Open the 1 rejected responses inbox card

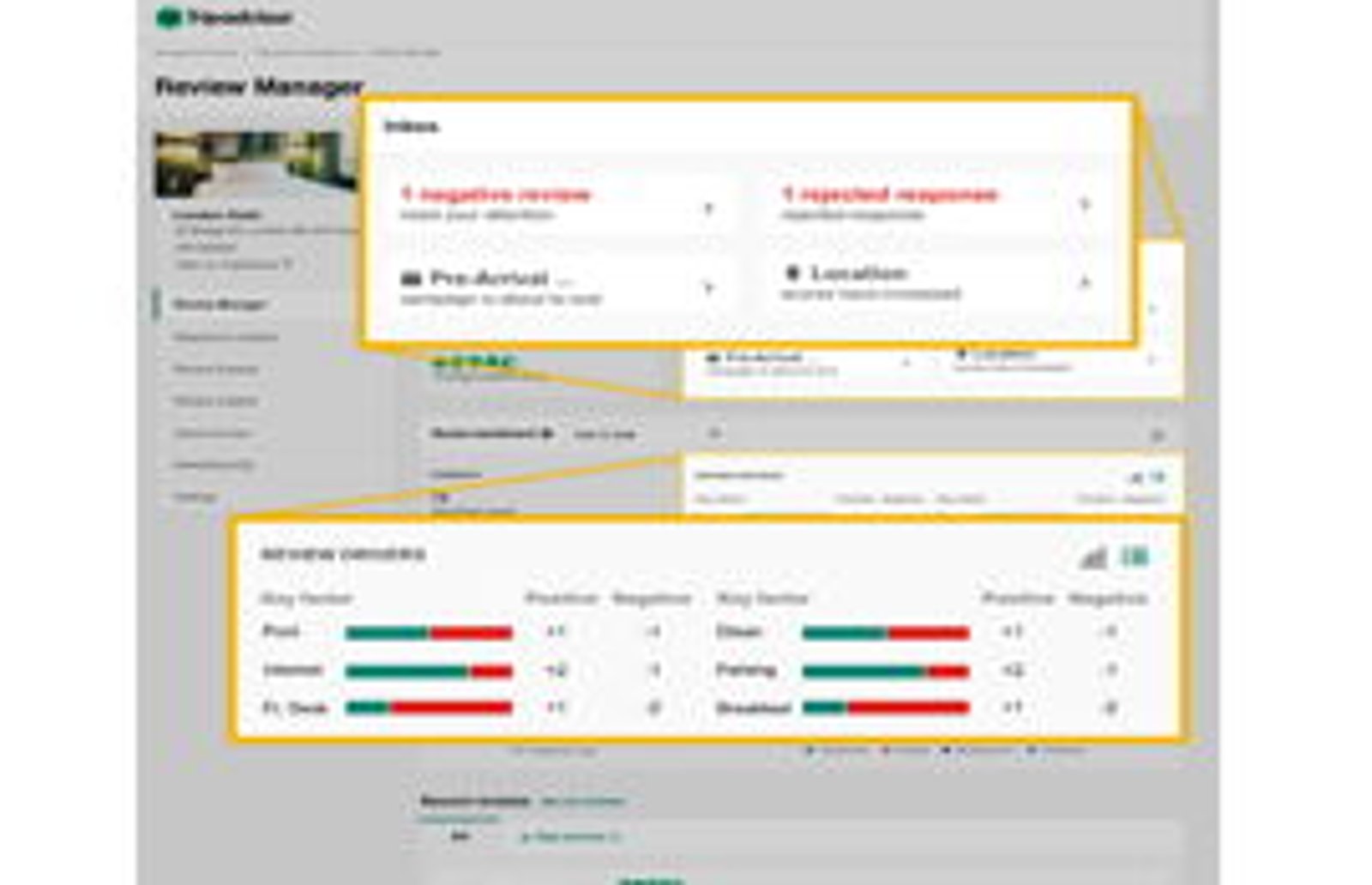[x=938, y=204]
